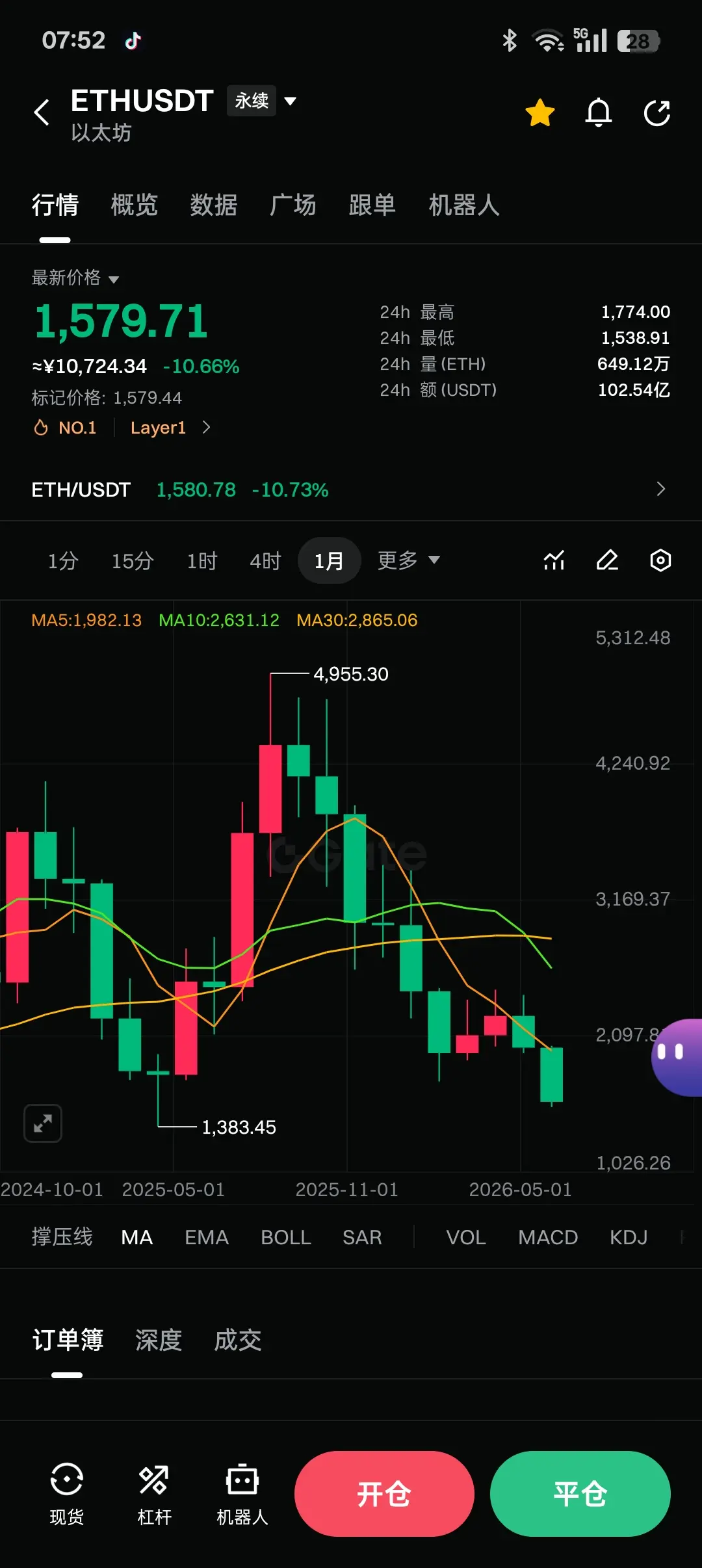
Task: Switch to the 行情 tab
Action: [55, 205]
